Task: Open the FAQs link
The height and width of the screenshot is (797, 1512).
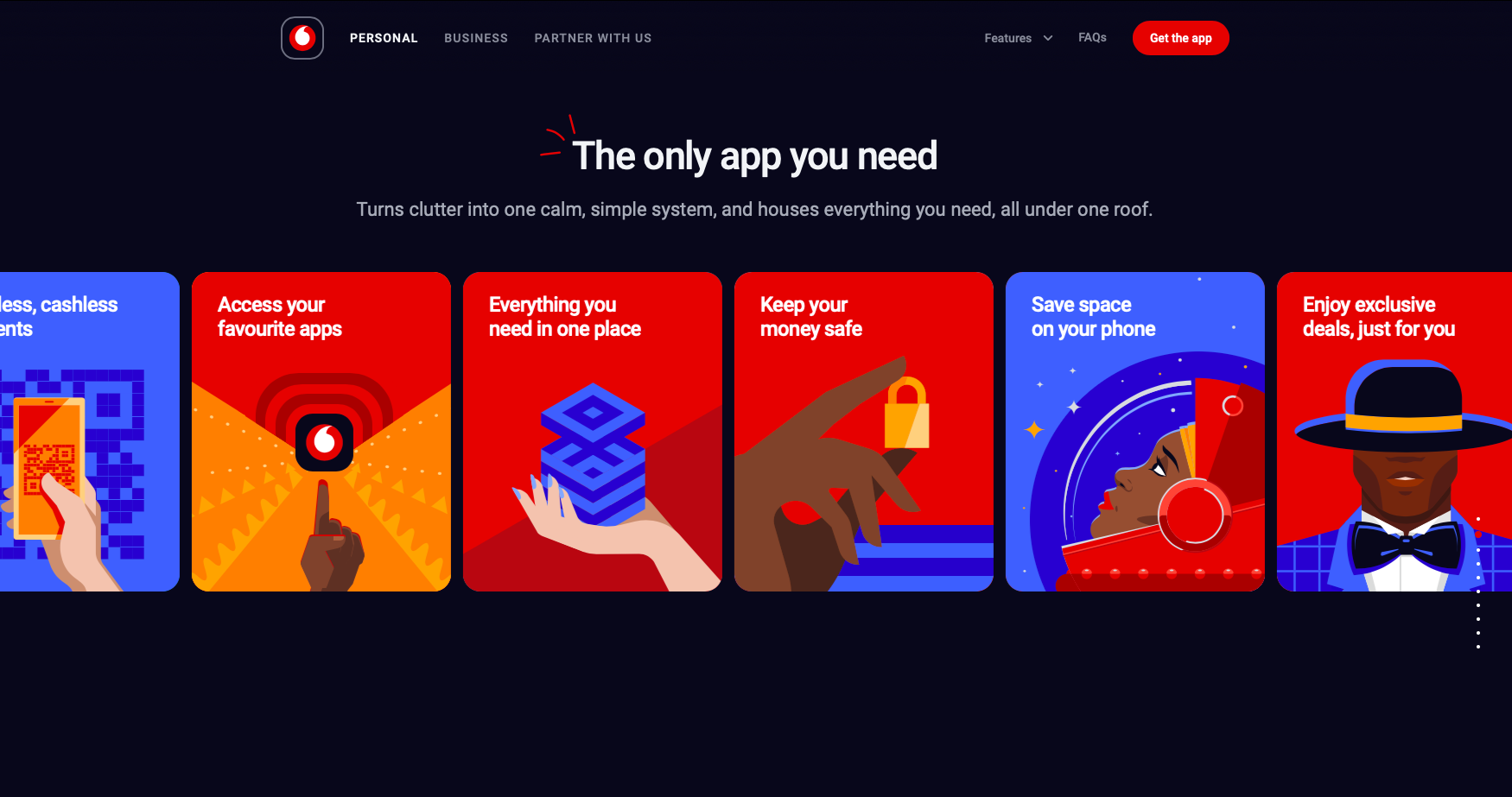Action: click(1092, 37)
